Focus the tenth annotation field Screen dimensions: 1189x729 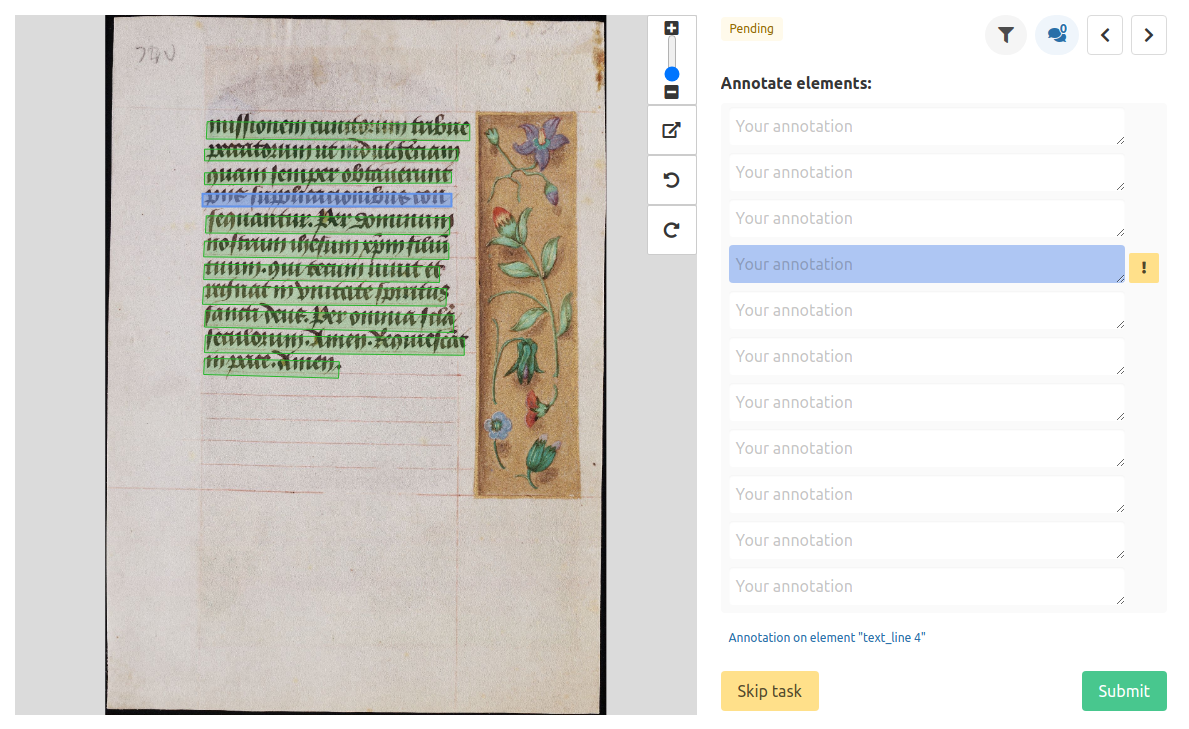click(x=927, y=540)
